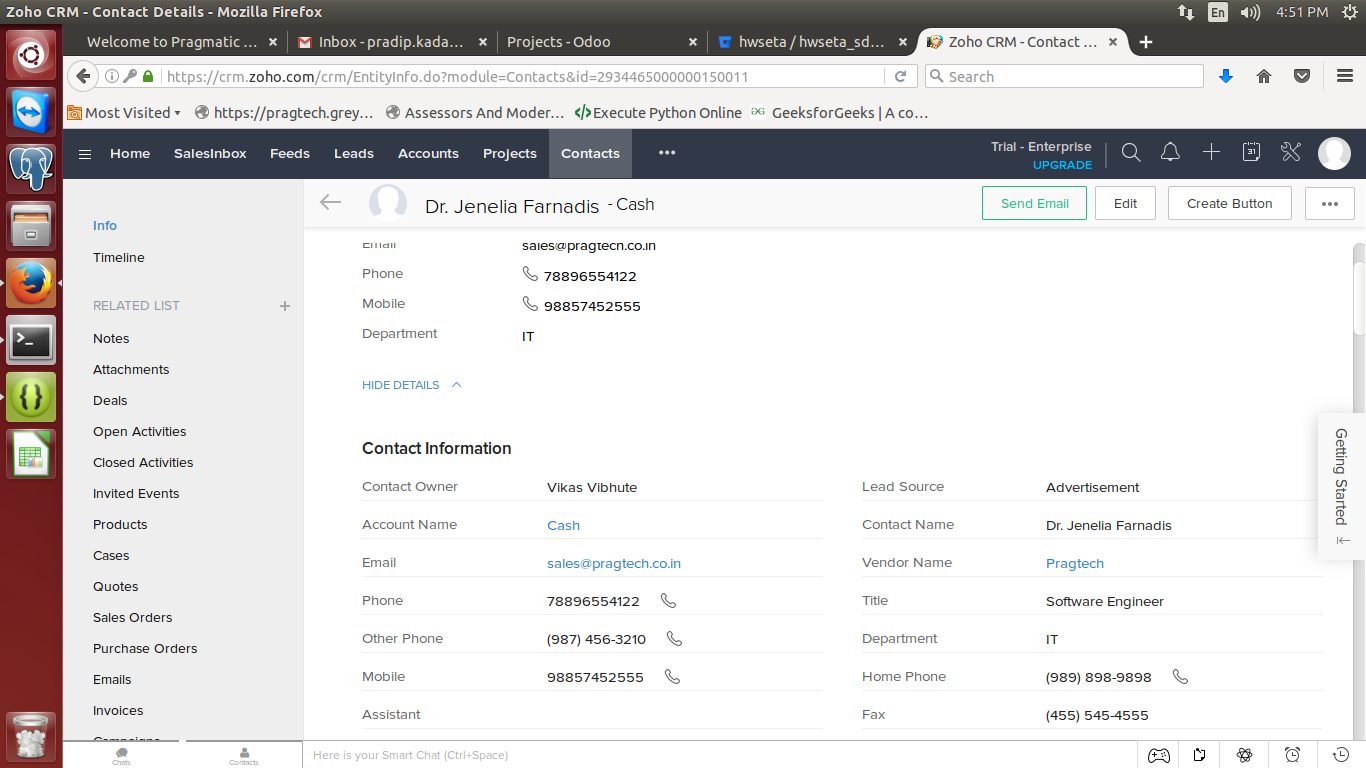
Task: Switch to Inbox Gmail browser tab
Action: point(392,42)
